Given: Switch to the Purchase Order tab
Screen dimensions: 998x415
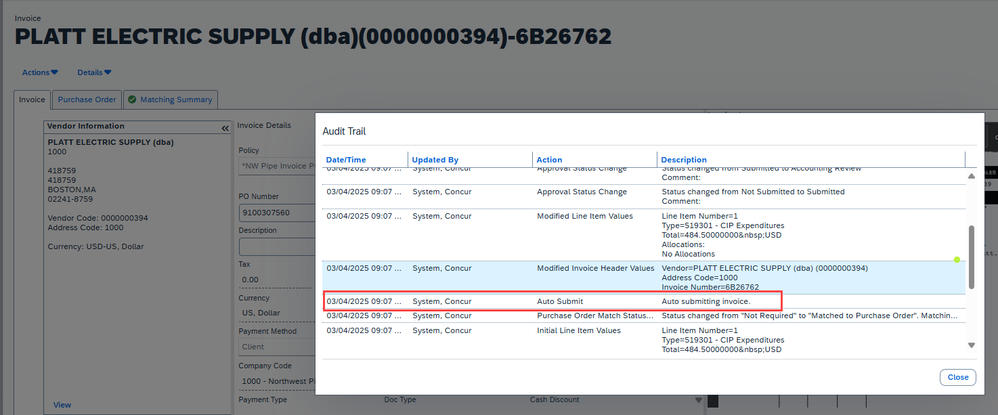Looking at the screenshot, I should [87, 100].
